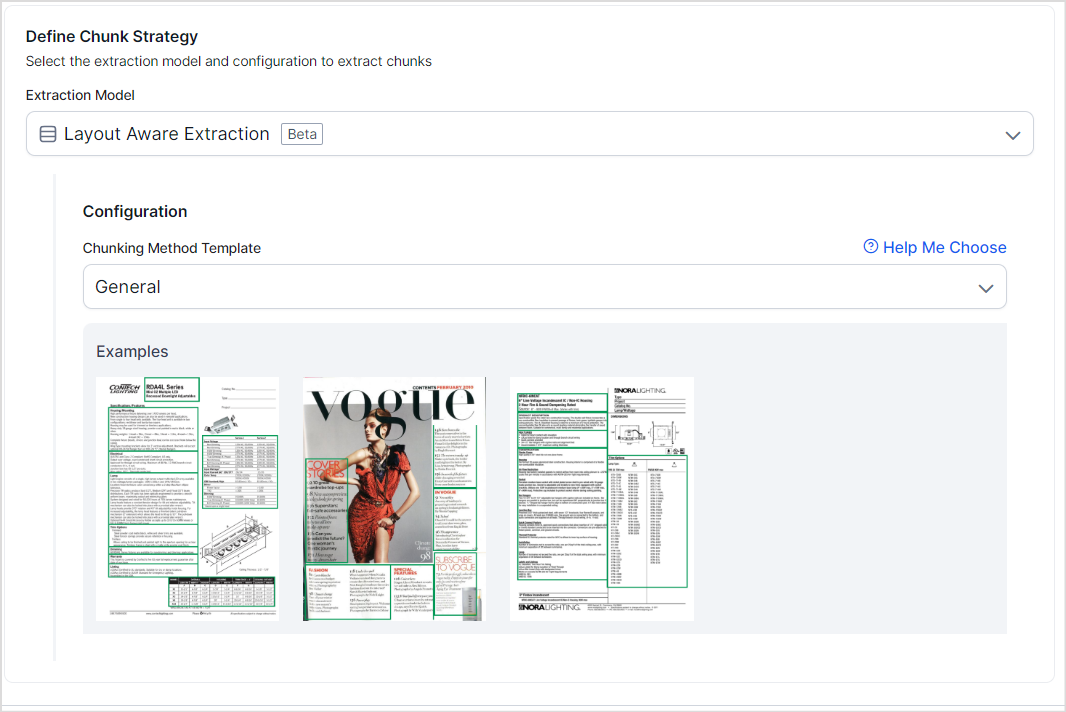The height and width of the screenshot is (712, 1066).
Task: Open the Help Me Choose link
Action: [x=944, y=247]
